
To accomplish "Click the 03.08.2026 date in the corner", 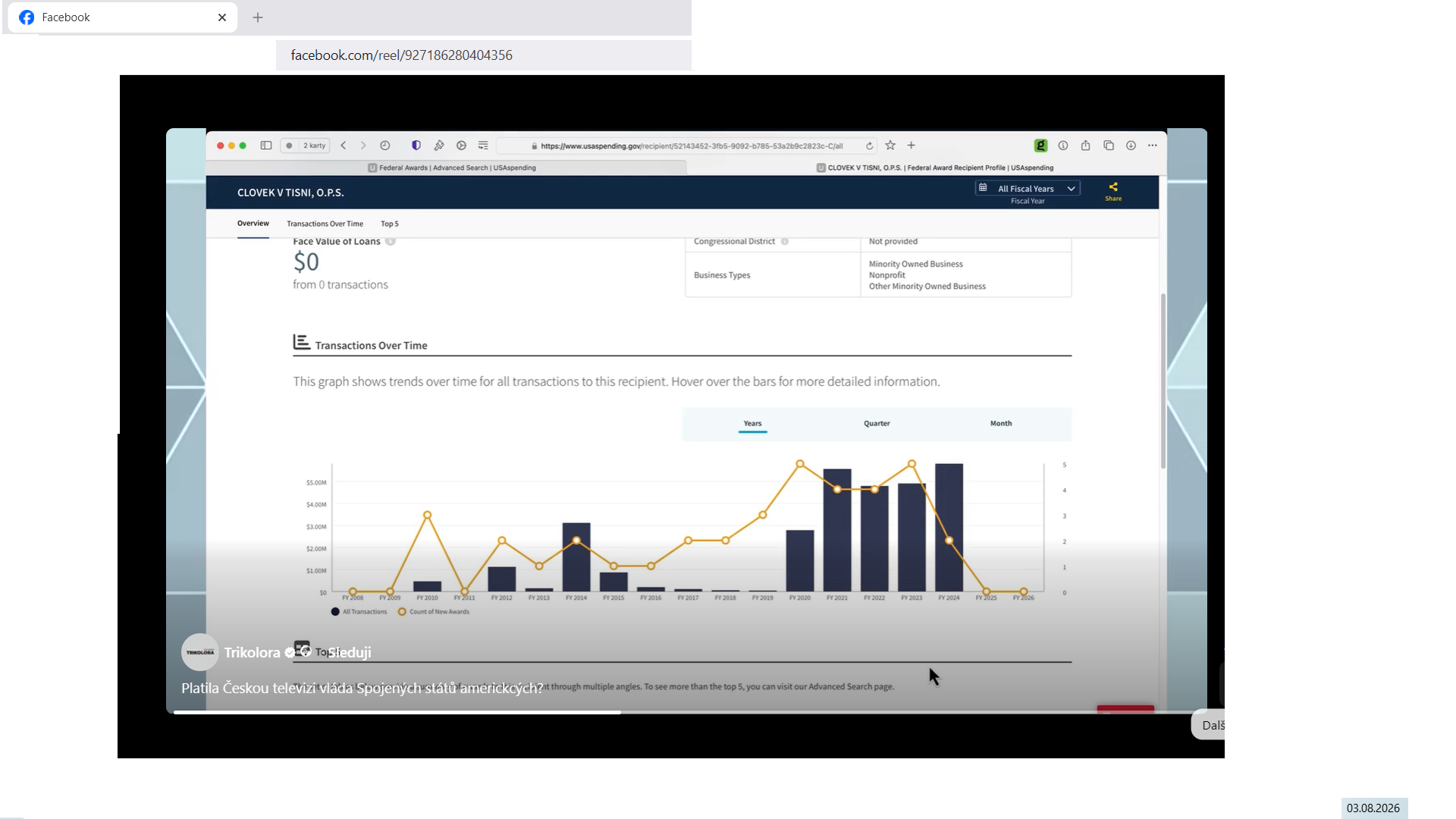I will coord(1373,808).
